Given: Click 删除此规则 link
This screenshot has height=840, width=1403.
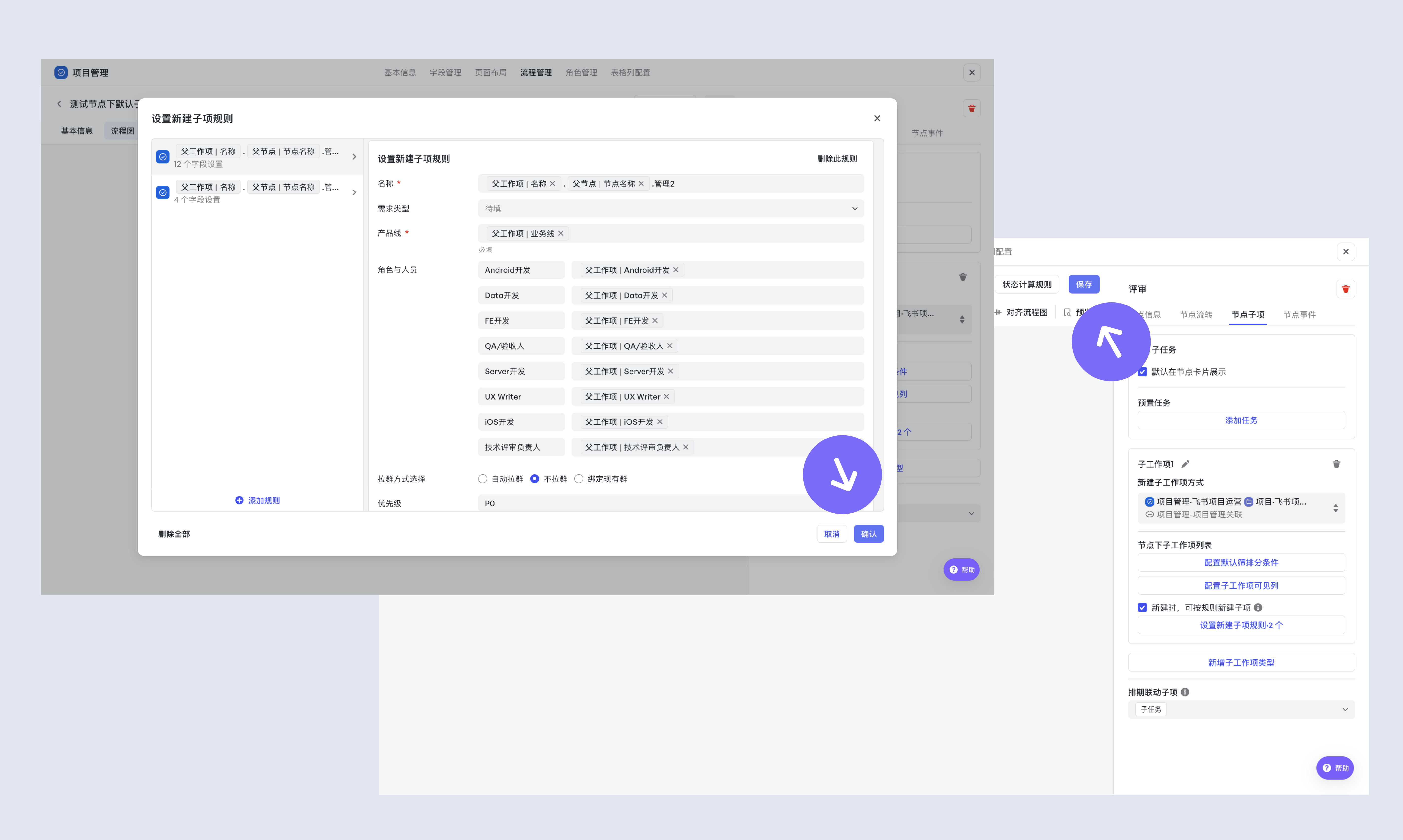Looking at the screenshot, I should point(837,159).
